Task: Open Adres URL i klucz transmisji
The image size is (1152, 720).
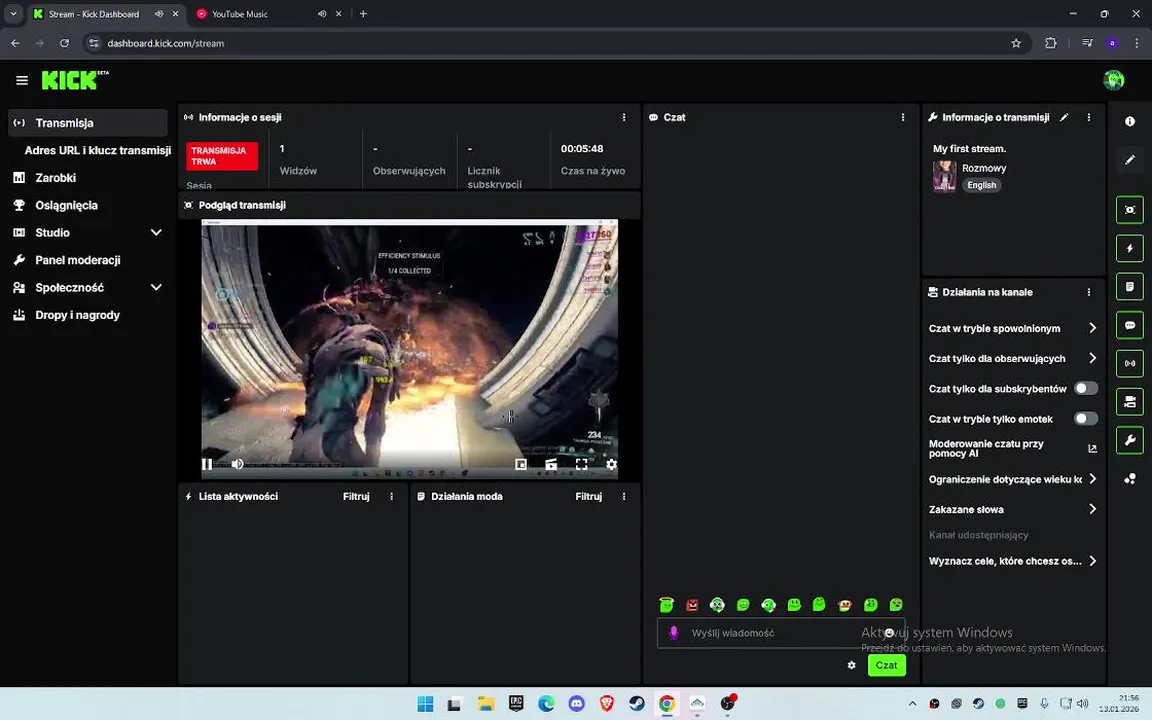Action: tap(97, 150)
